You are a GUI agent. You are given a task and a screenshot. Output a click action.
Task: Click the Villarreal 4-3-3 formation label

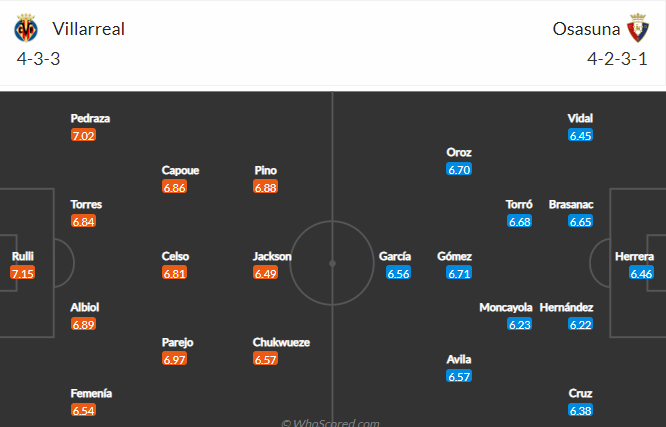[x=38, y=59]
